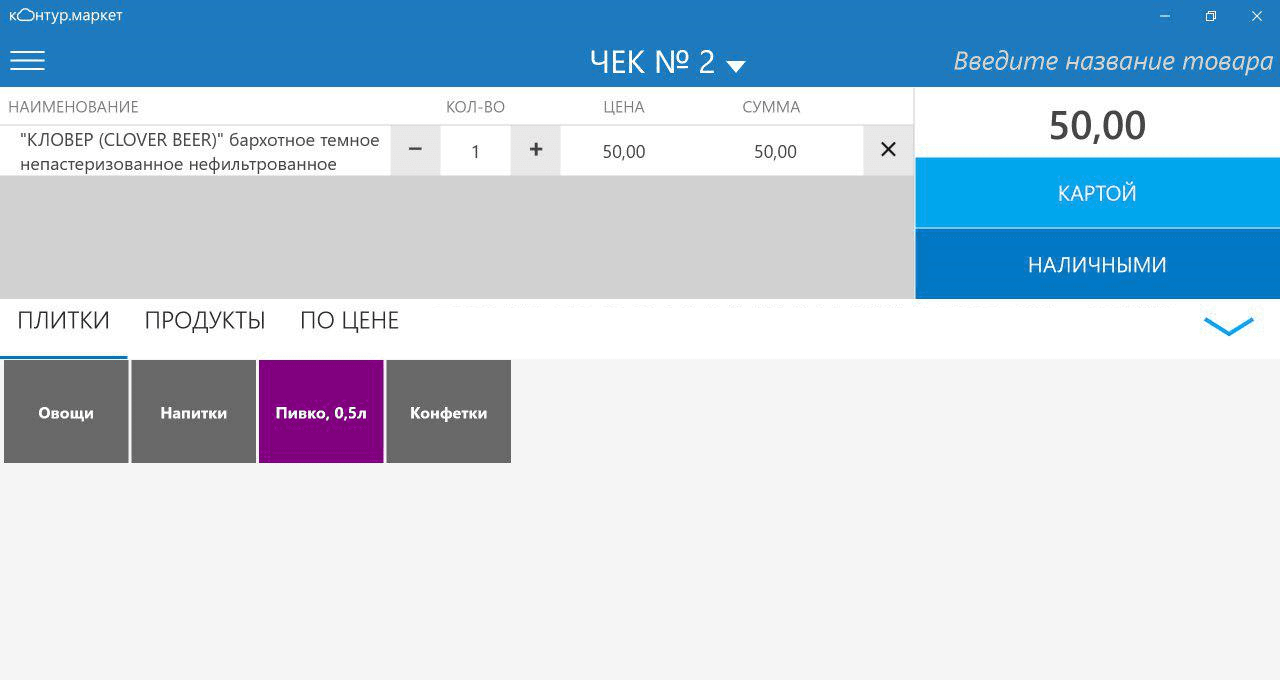Pay by card with КАРТОЙ

click(1097, 193)
